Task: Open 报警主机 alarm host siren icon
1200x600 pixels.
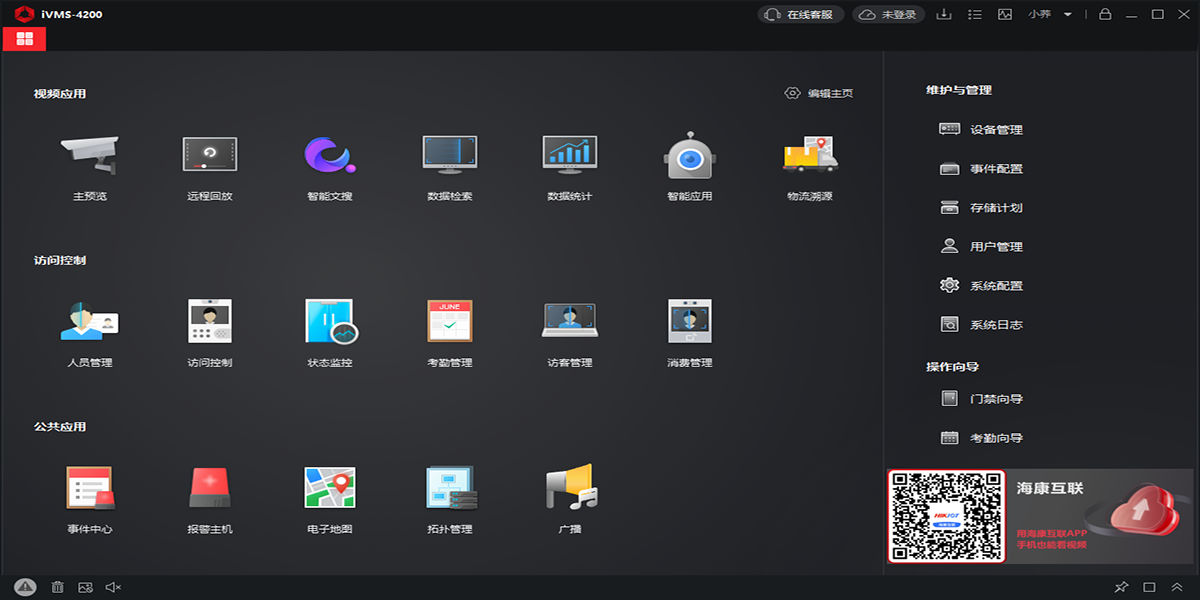Action: click(210, 487)
